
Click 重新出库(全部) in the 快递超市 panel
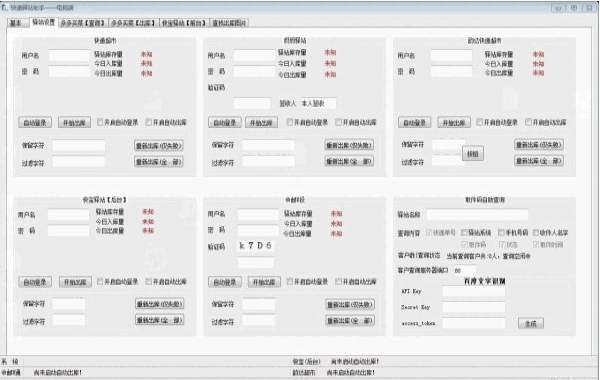pos(159,161)
